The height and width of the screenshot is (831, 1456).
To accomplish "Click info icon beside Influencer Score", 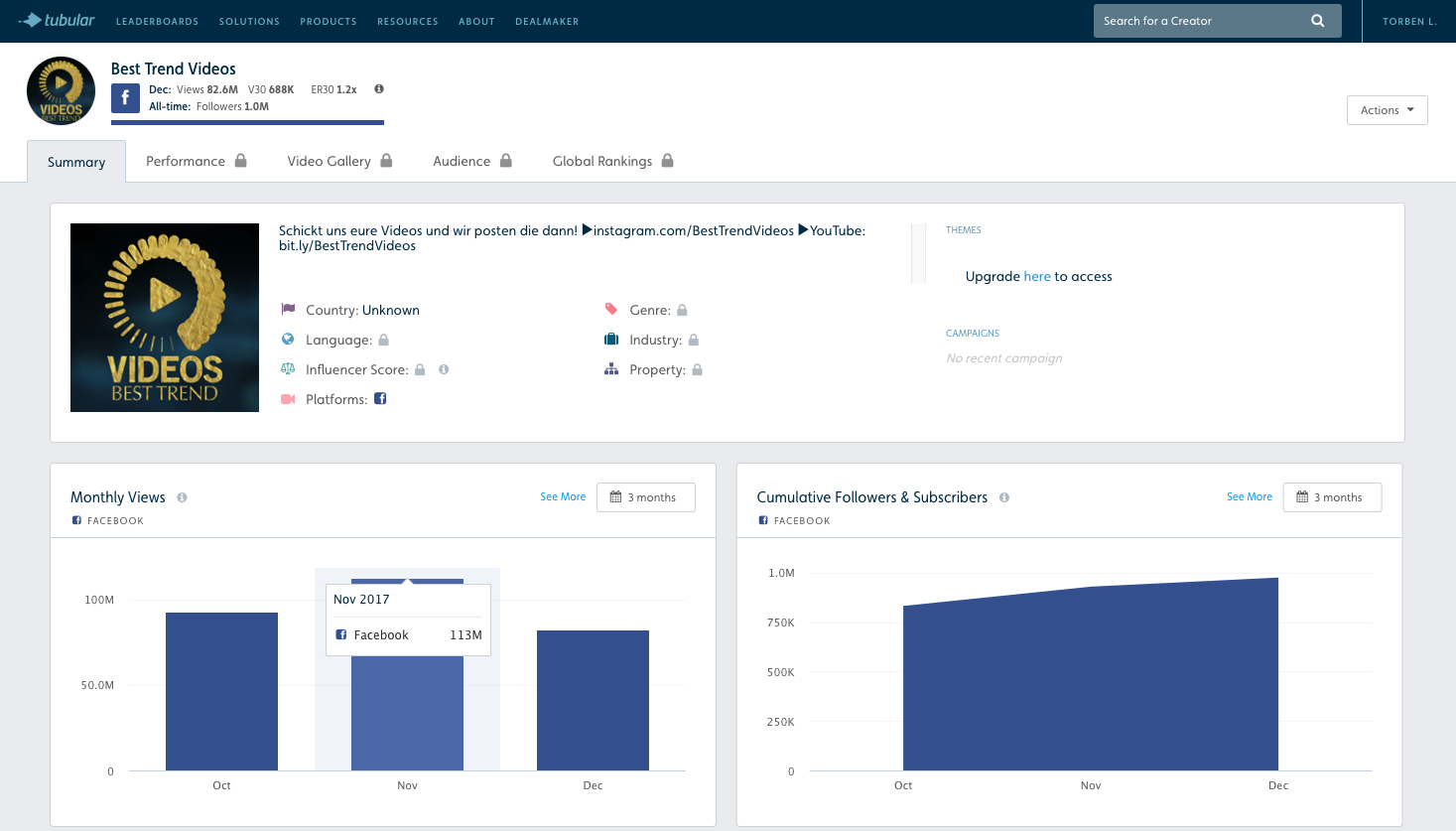I will pos(444,369).
